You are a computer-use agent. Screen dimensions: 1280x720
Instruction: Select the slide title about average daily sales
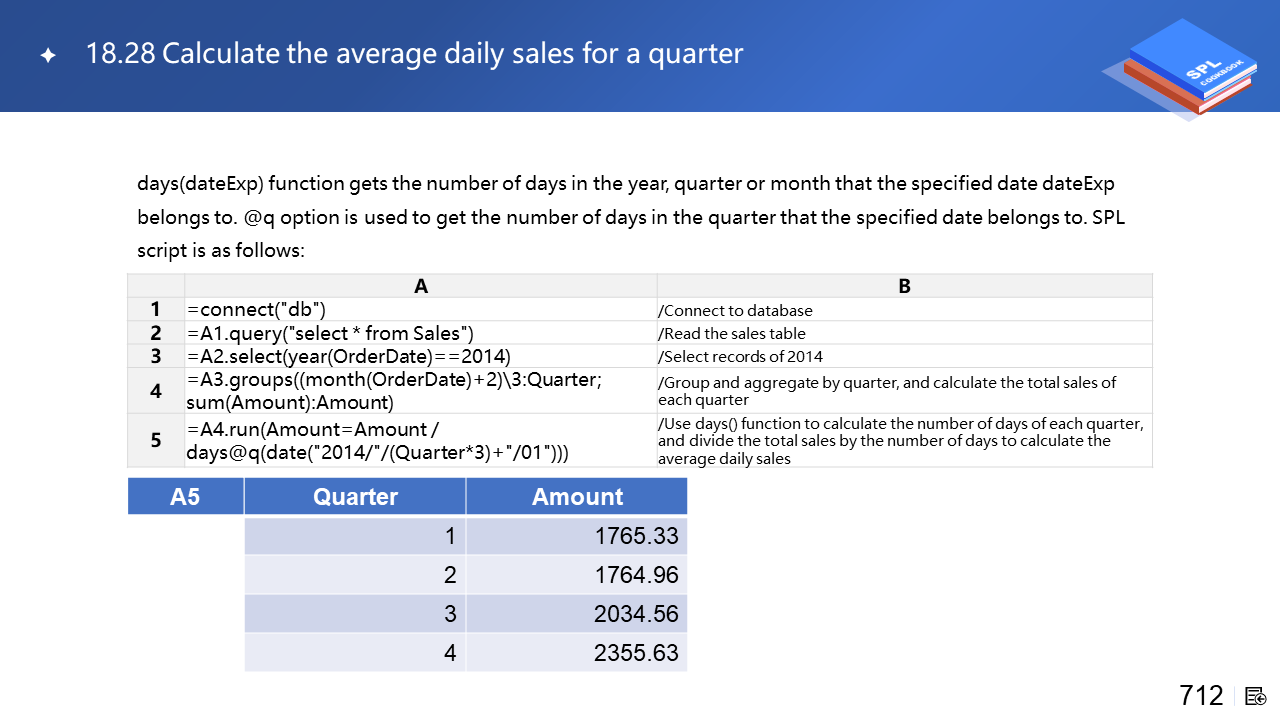pyautogui.click(x=414, y=53)
